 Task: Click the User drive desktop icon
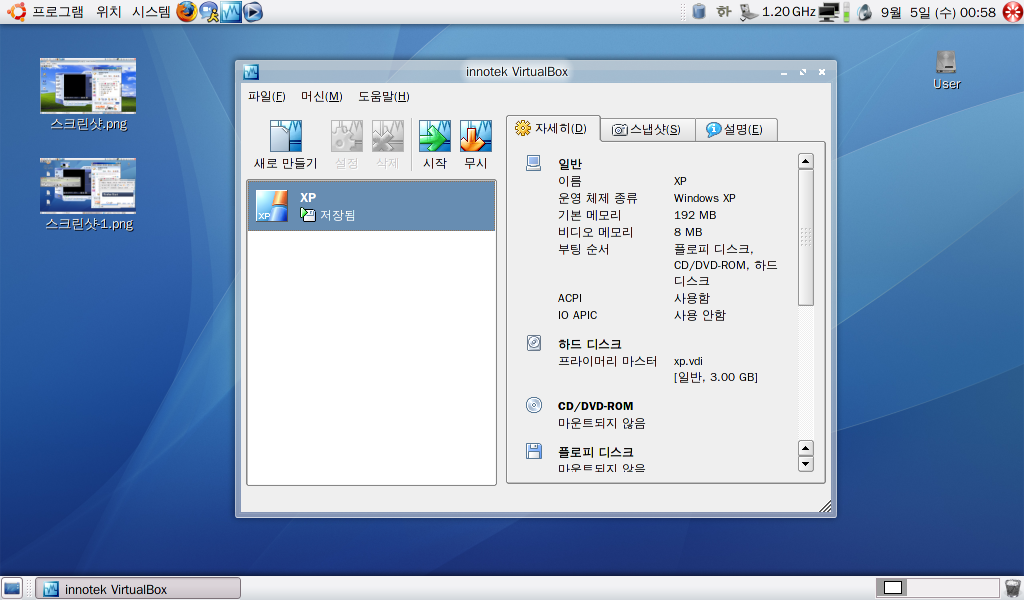pyautogui.click(x=946, y=71)
